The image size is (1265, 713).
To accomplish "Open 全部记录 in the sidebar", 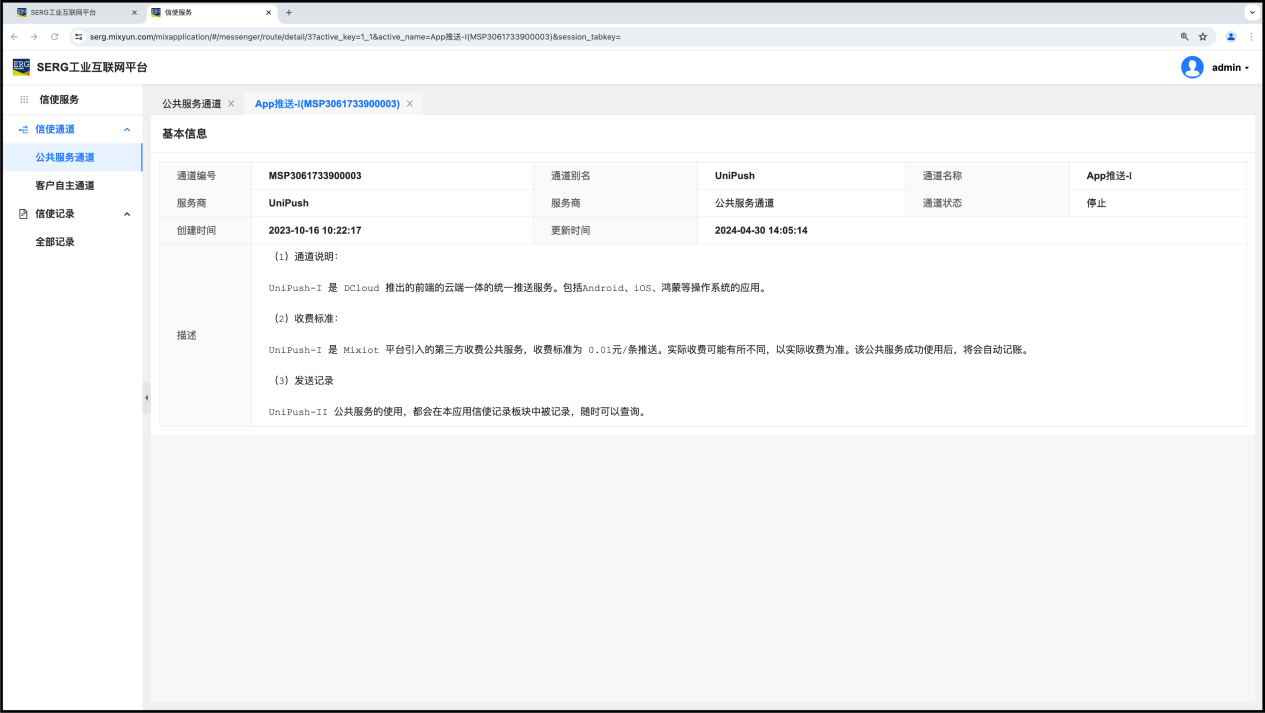I will coord(55,242).
